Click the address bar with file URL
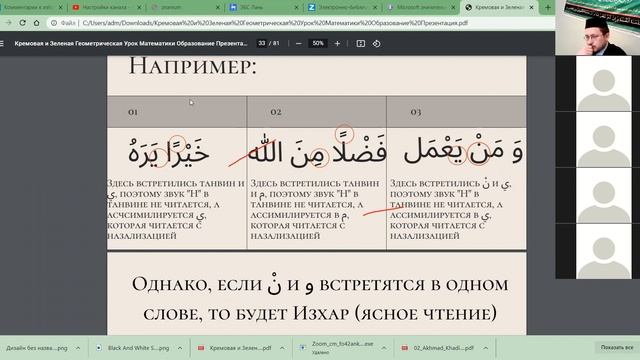This screenshot has height=360, width=640. 275,23
